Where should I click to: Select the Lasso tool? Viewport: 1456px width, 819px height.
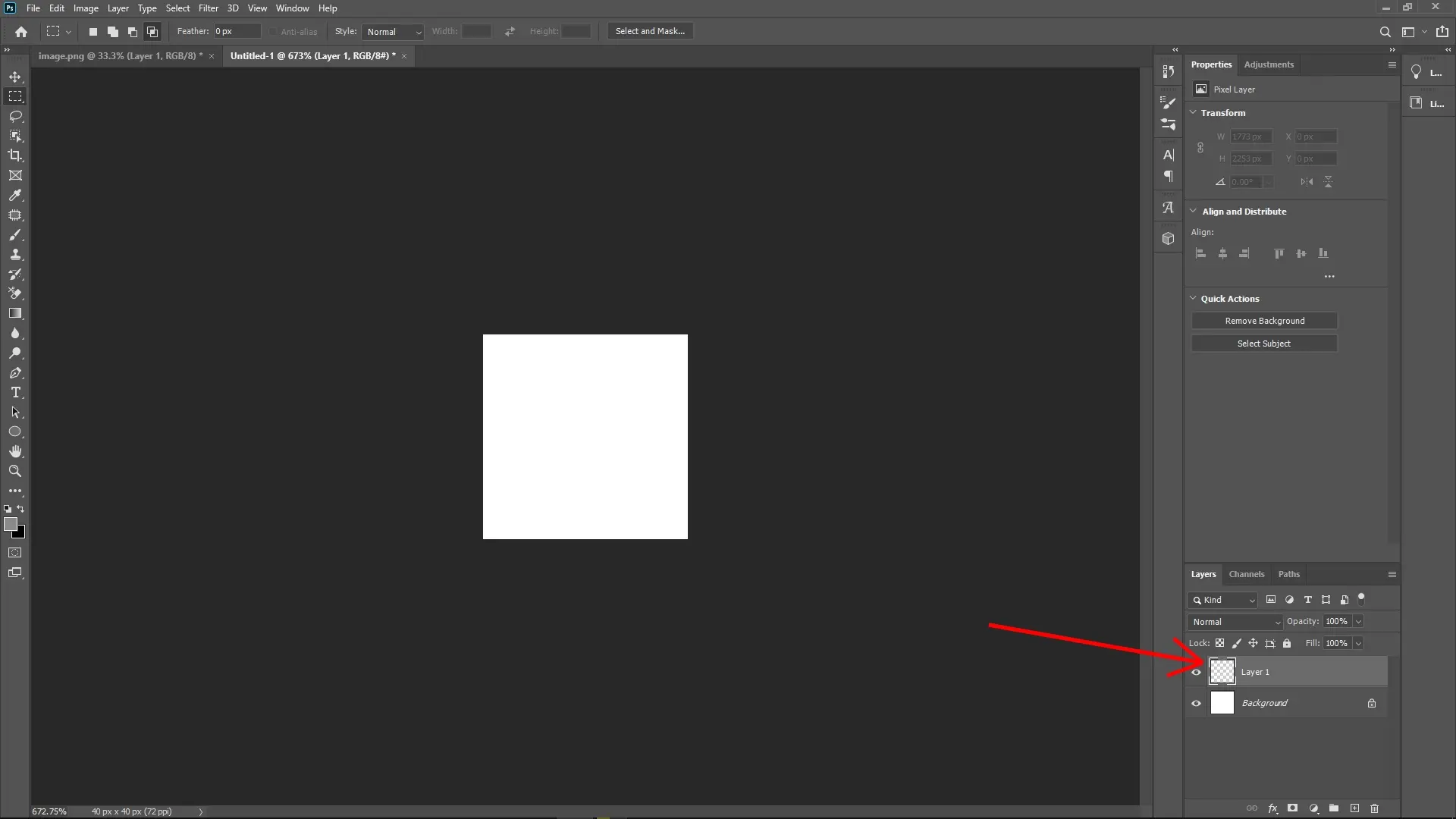pyautogui.click(x=15, y=116)
